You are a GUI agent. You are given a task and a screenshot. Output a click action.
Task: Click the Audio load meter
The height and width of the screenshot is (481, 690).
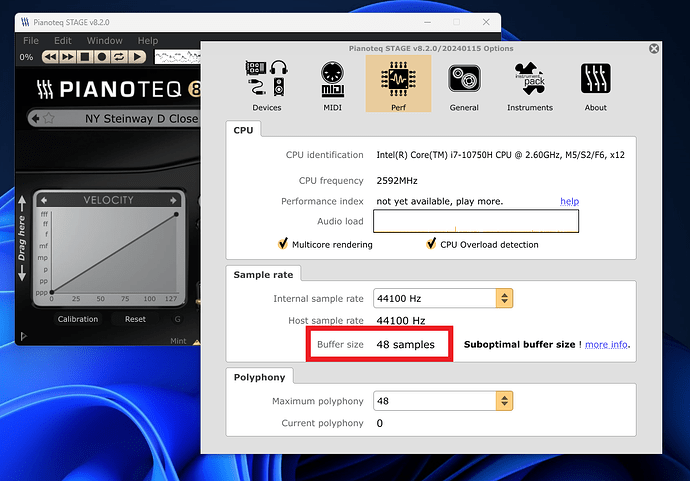476,221
